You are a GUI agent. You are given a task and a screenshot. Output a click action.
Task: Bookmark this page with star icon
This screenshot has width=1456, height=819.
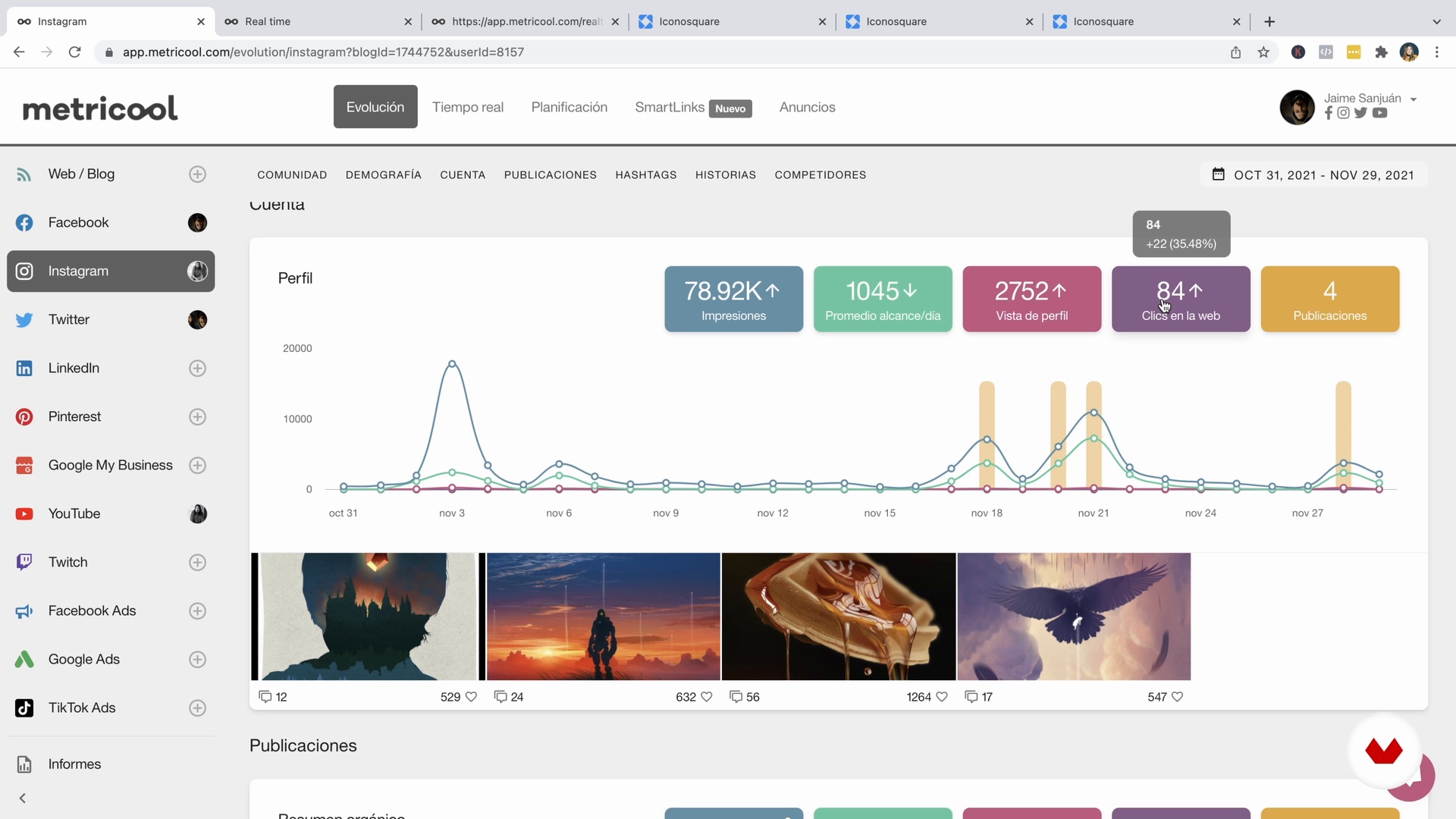tap(1263, 52)
